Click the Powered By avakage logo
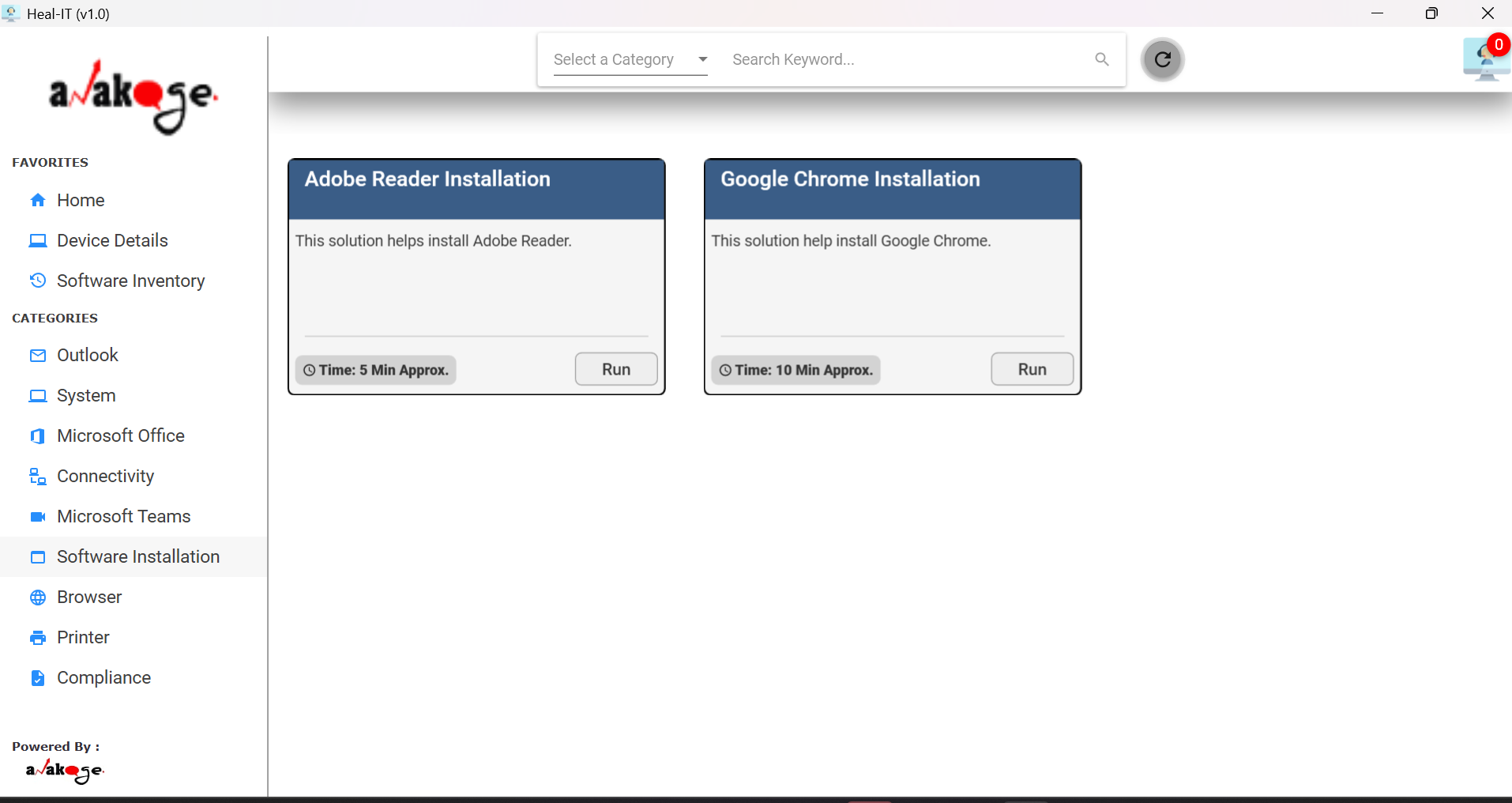Image resolution: width=1512 pixels, height=803 pixels. [x=65, y=771]
